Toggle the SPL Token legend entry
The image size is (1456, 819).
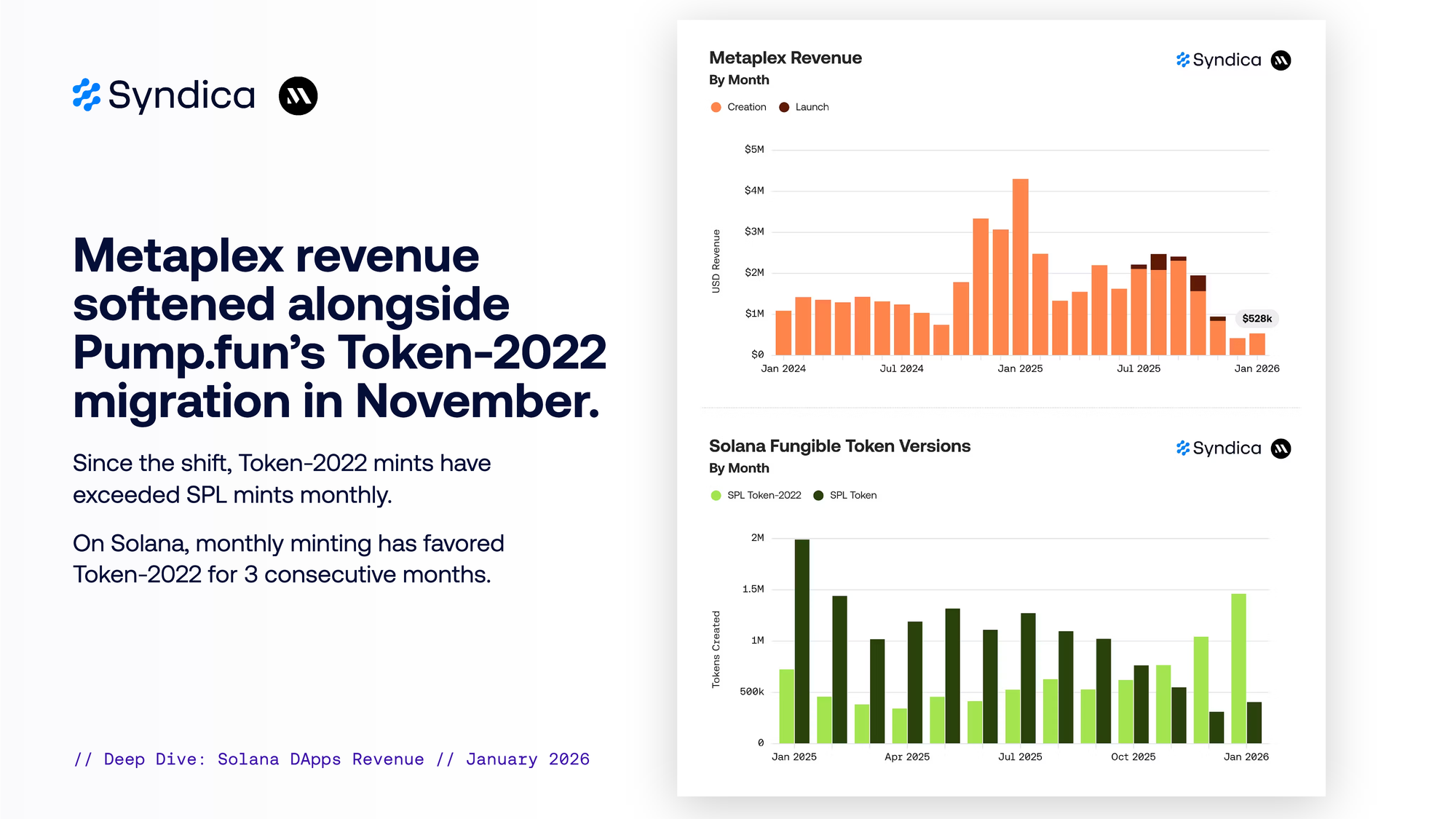click(852, 495)
